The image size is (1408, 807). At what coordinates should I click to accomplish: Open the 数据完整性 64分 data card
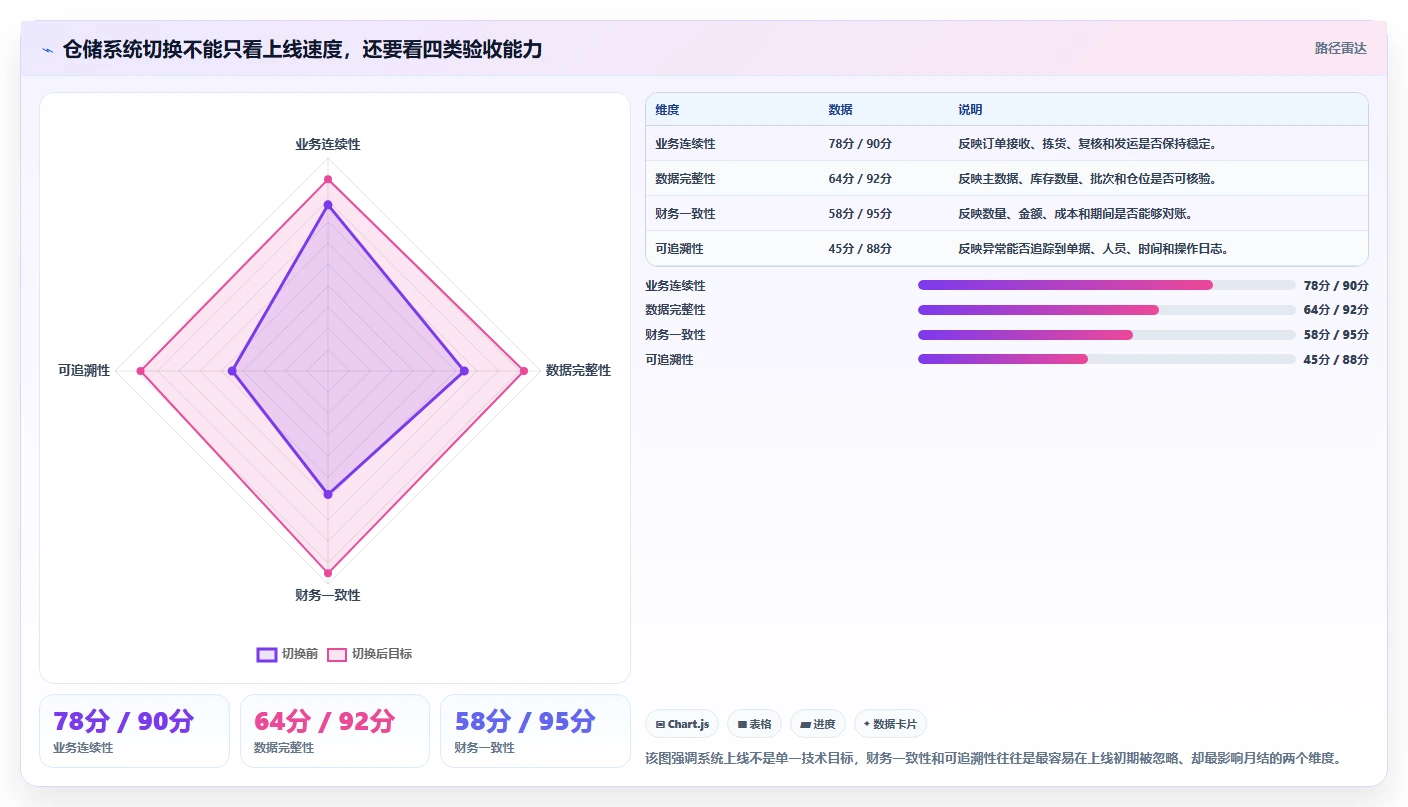tap(335, 731)
